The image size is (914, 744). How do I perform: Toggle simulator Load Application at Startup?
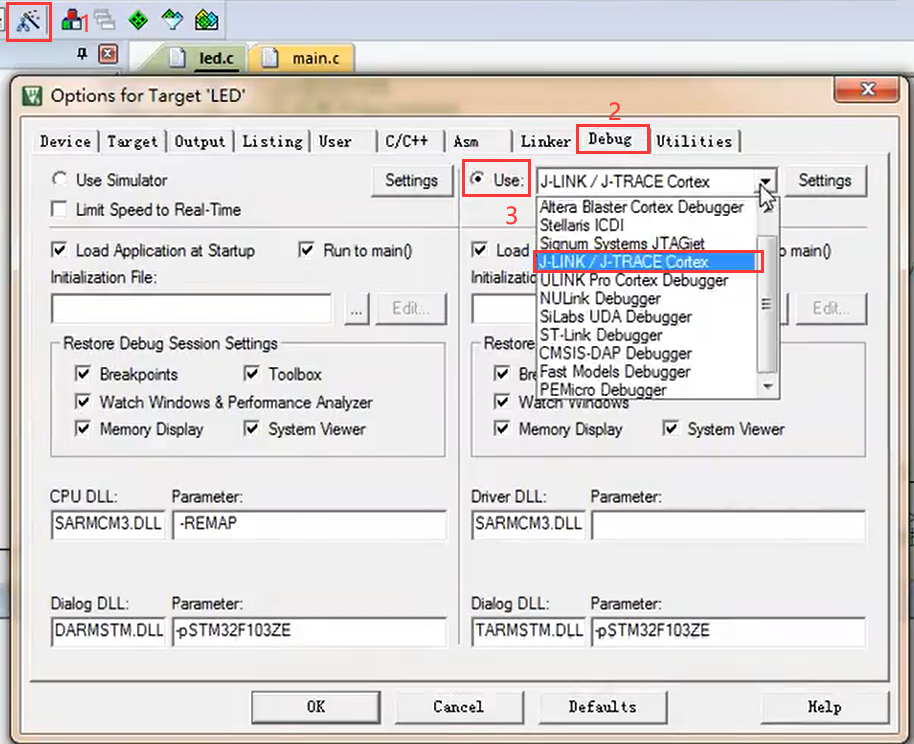(x=59, y=250)
